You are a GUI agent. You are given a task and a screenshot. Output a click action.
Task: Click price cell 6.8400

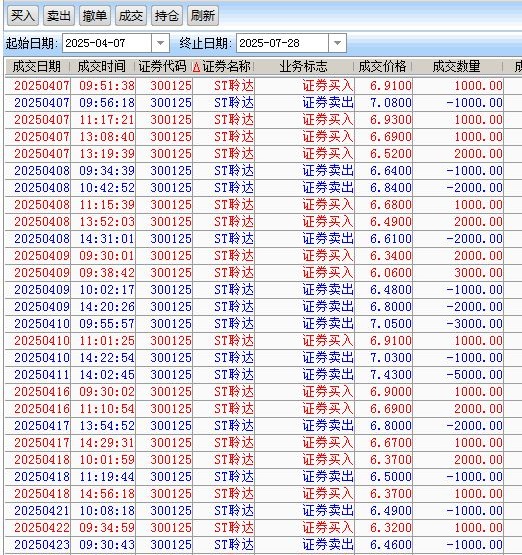391,188
